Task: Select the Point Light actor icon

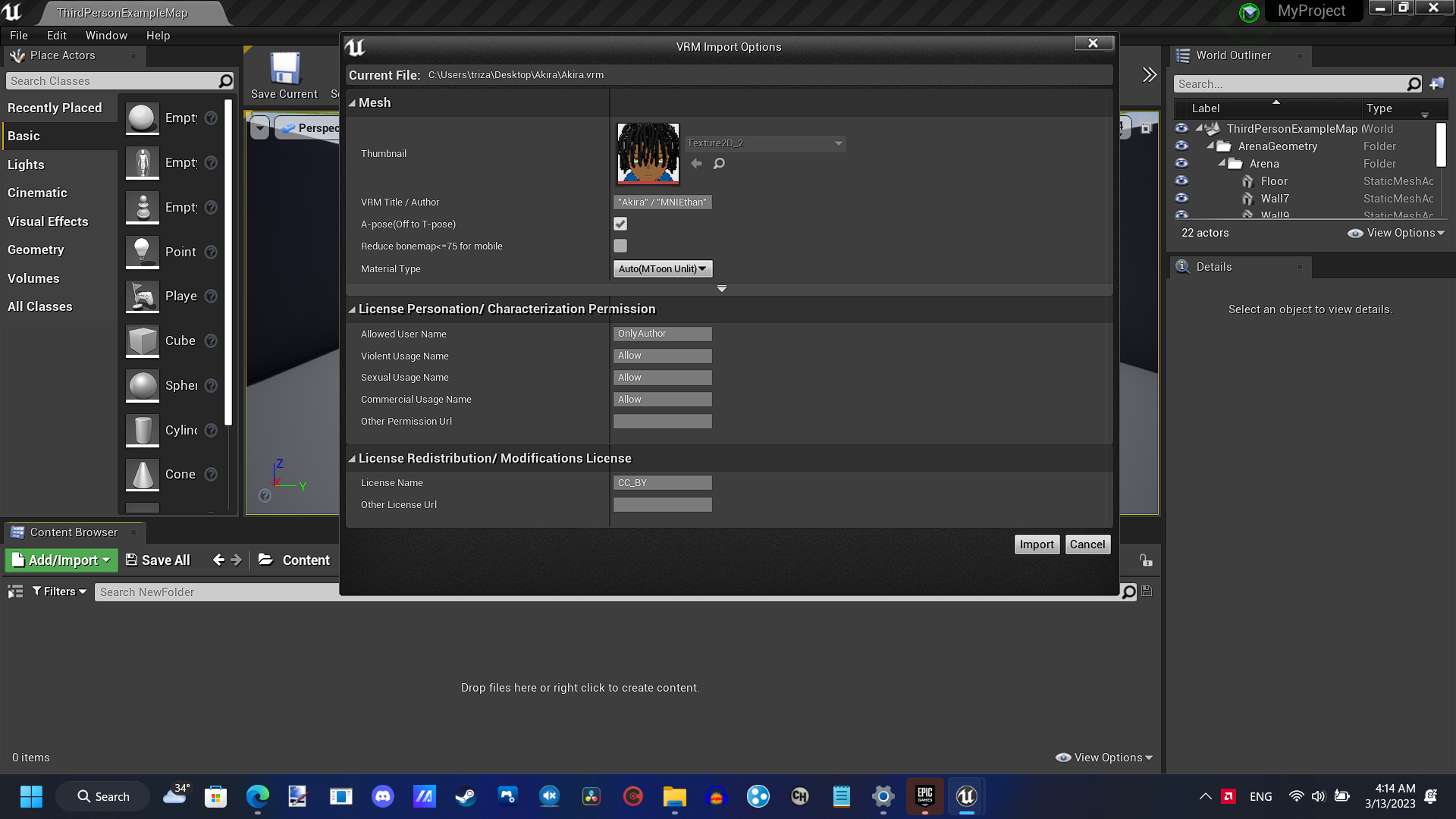Action: click(x=142, y=252)
